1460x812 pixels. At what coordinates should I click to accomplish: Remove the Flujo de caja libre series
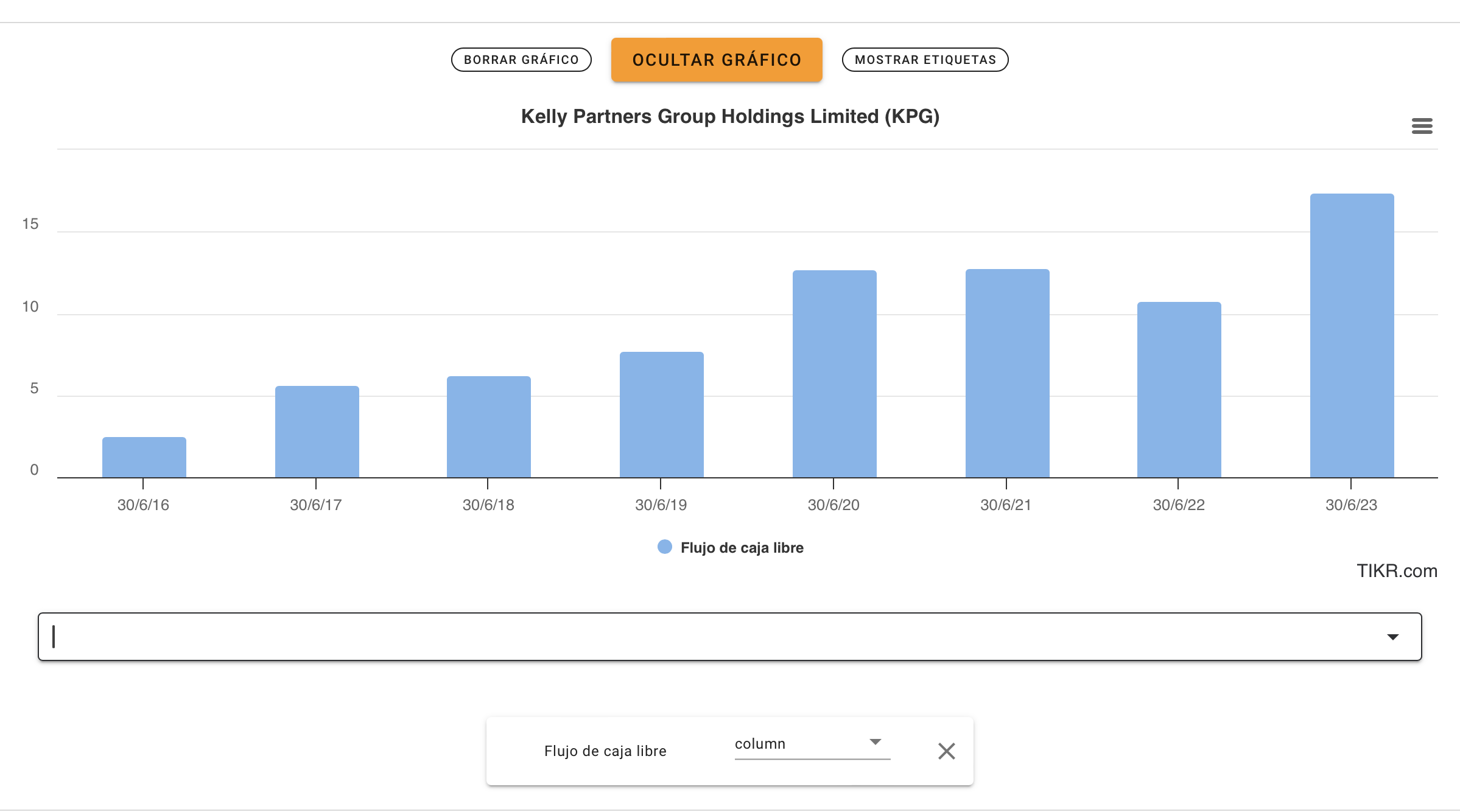pyautogui.click(x=946, y=751)
